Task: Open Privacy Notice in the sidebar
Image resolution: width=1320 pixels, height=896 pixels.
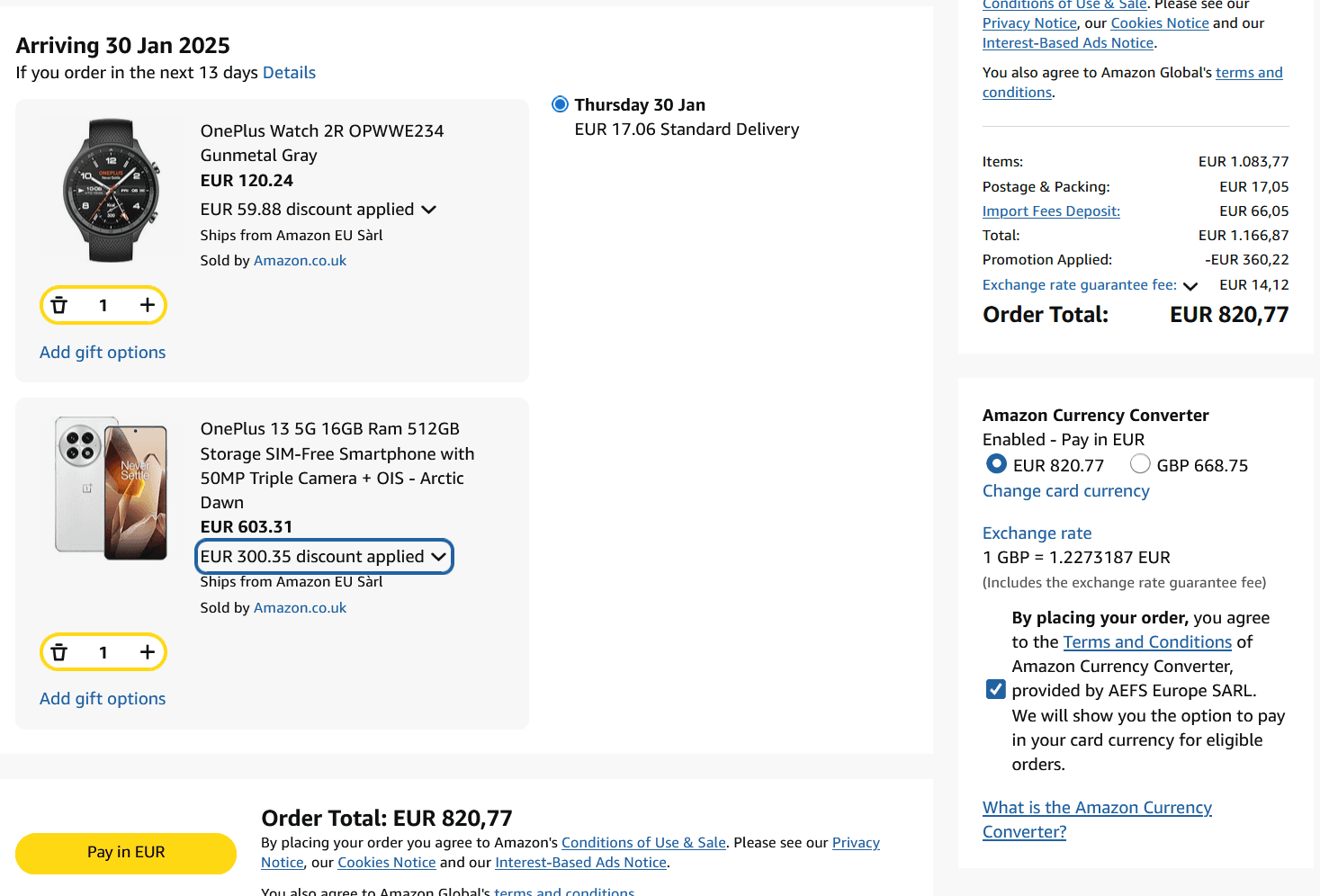Action: [1029, 23]
